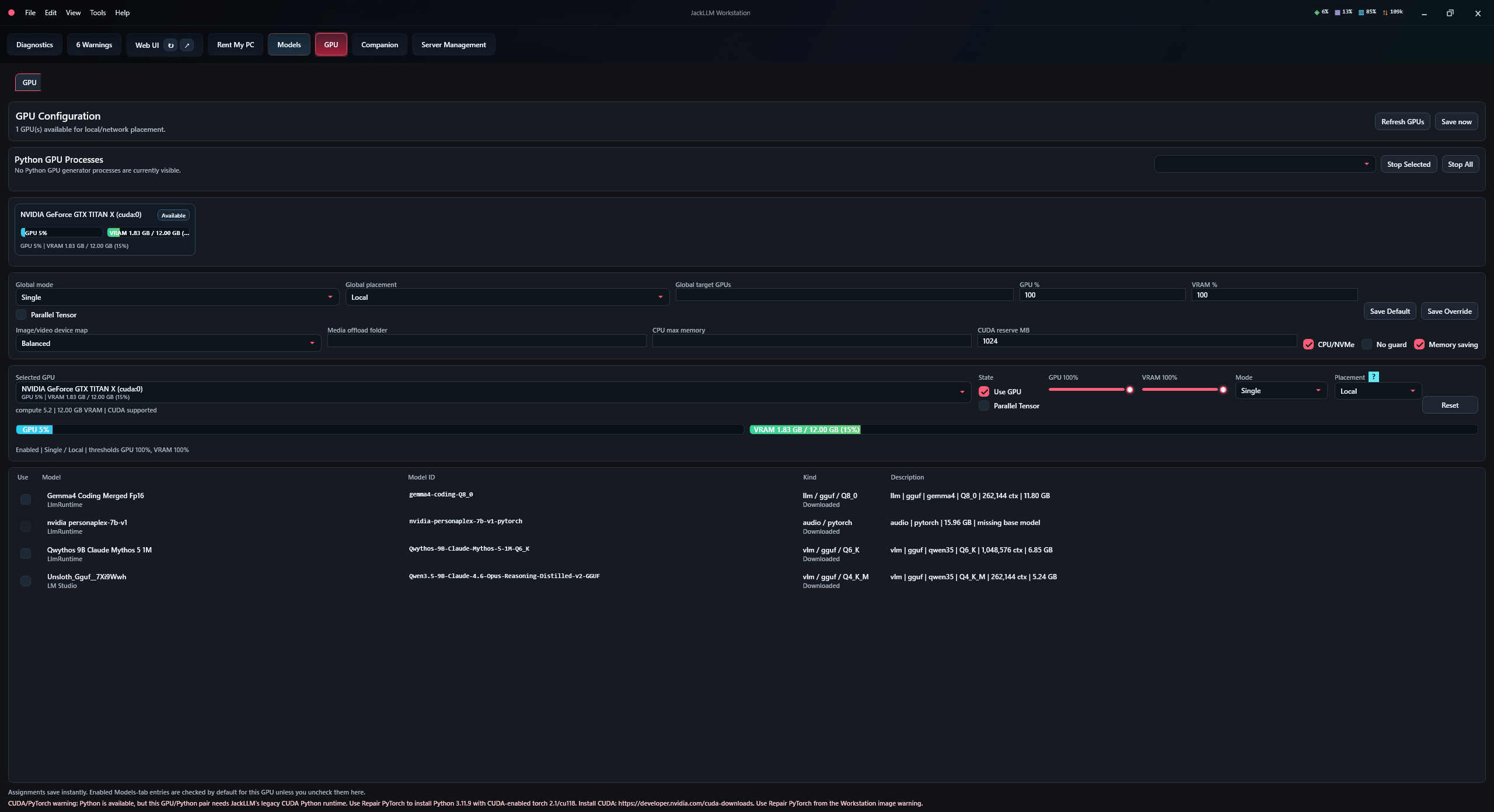Click the blue 85% usage indicator icon
Image resolution: width=1494 pixels, height=812 pixels.
click(x=1361, y=12)
